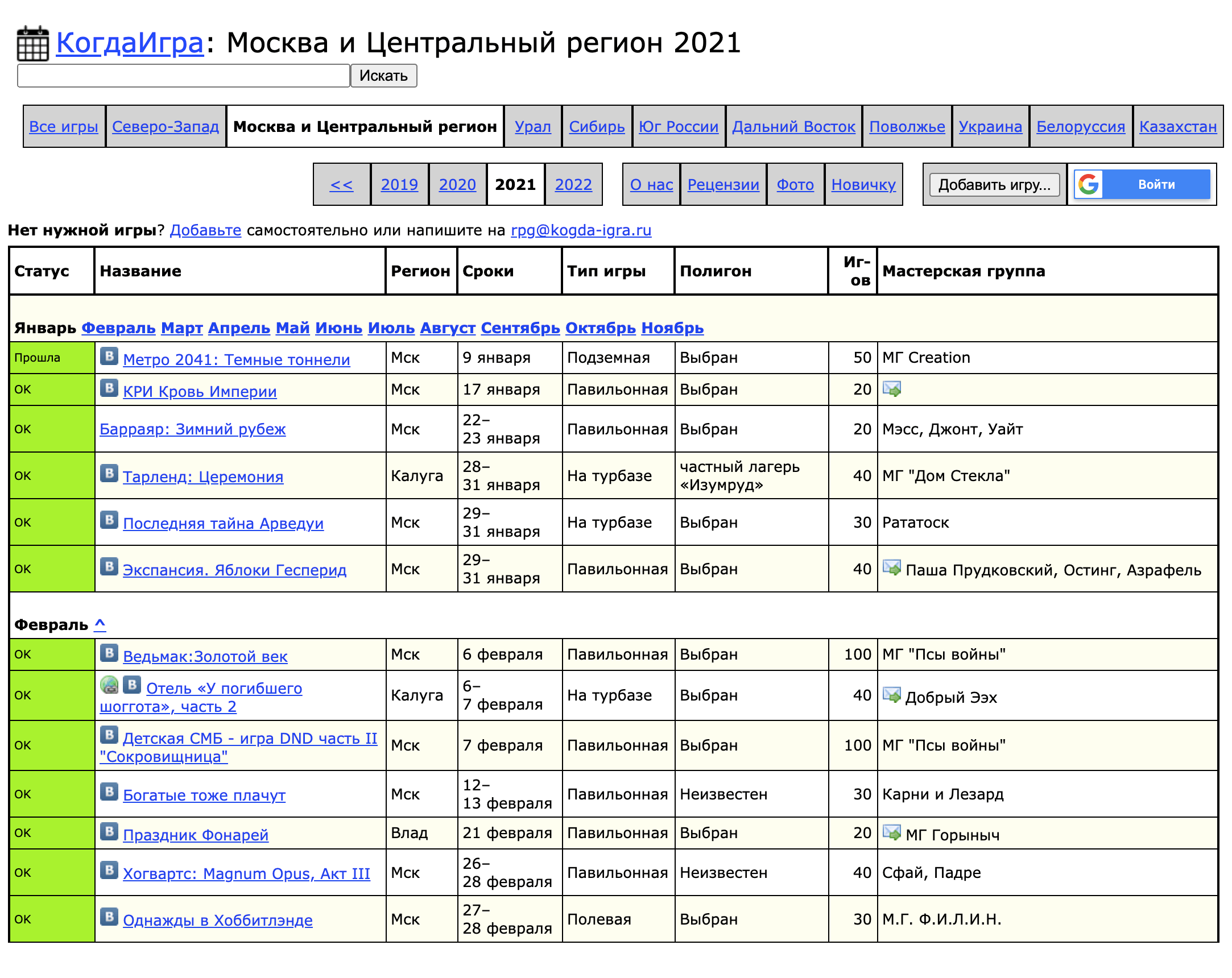Open game Однажды в Хоббитлэнде

click(x=218, y=921)
